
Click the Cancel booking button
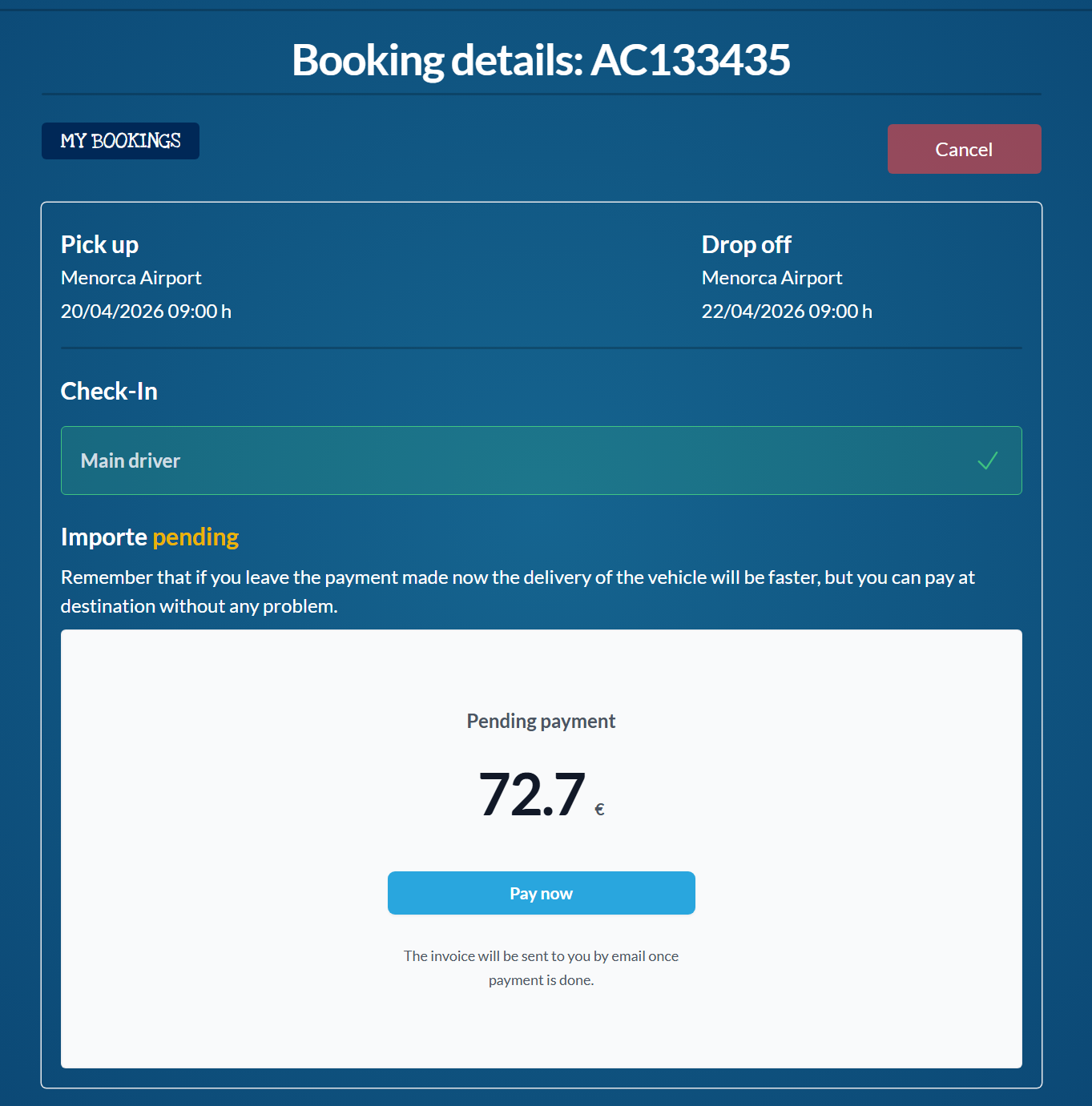click(963, 149)
